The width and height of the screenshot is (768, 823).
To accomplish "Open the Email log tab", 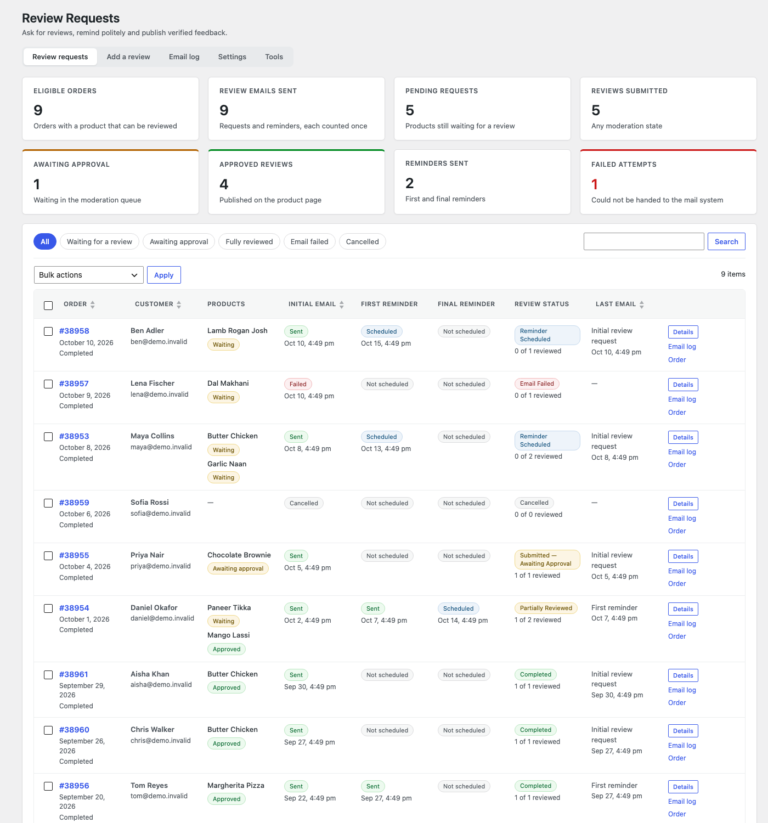I will [184, 57].
